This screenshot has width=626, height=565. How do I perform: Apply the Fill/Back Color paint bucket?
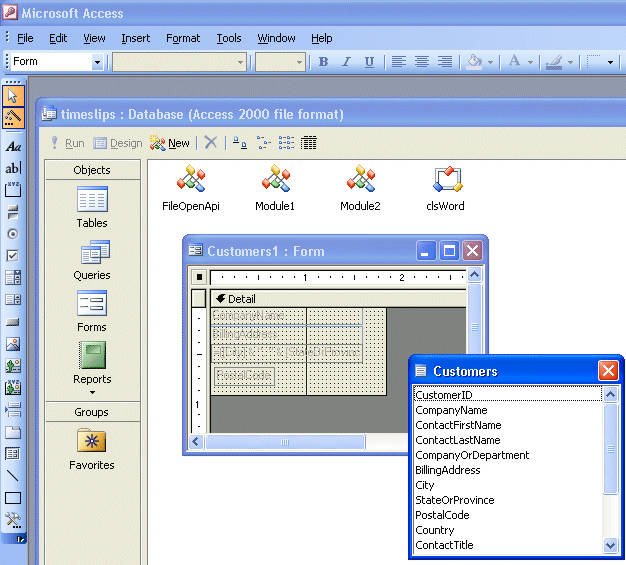pos(475,62)
